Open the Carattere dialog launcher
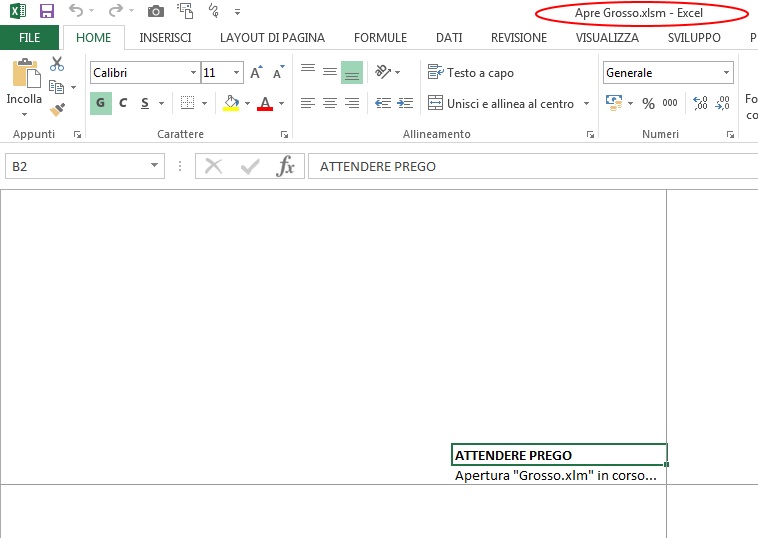Viewport: 758px width, 538px height. (x=284, y=135)
